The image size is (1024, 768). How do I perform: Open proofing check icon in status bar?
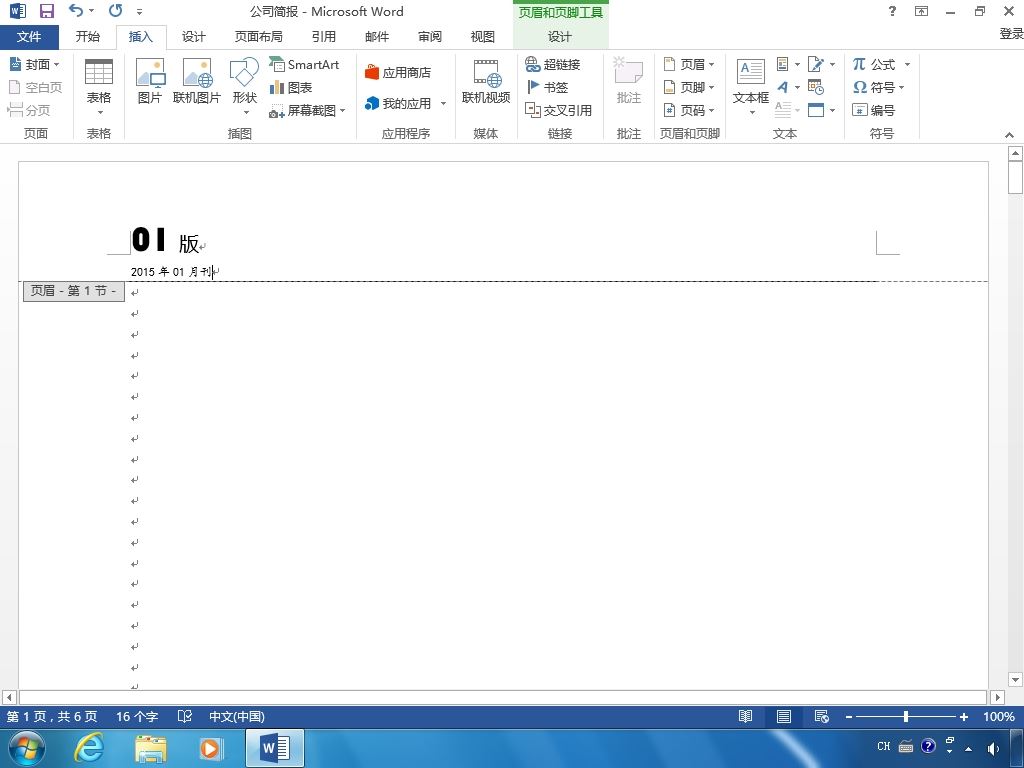(185, 716)
